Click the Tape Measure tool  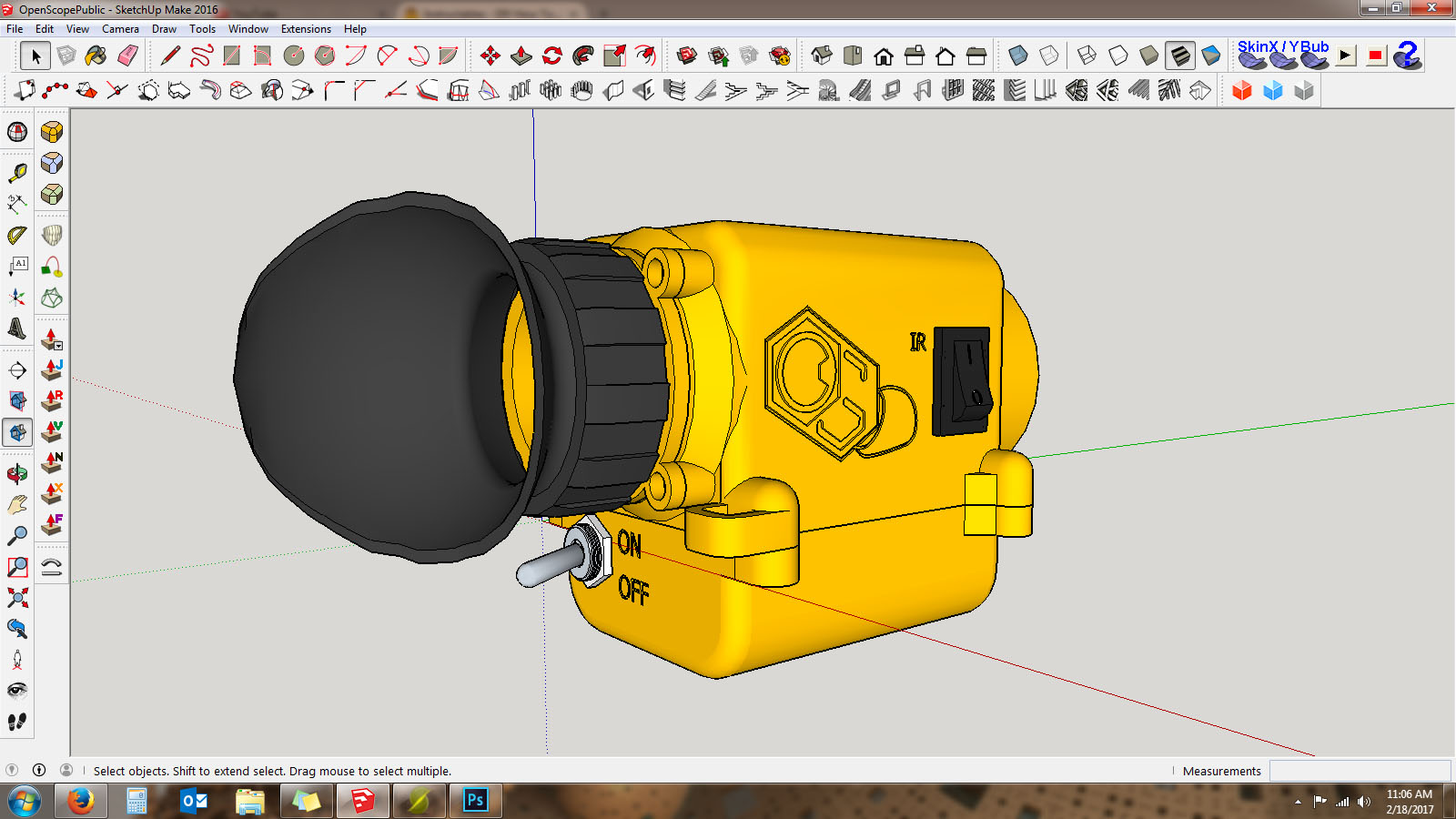(17, 173)
